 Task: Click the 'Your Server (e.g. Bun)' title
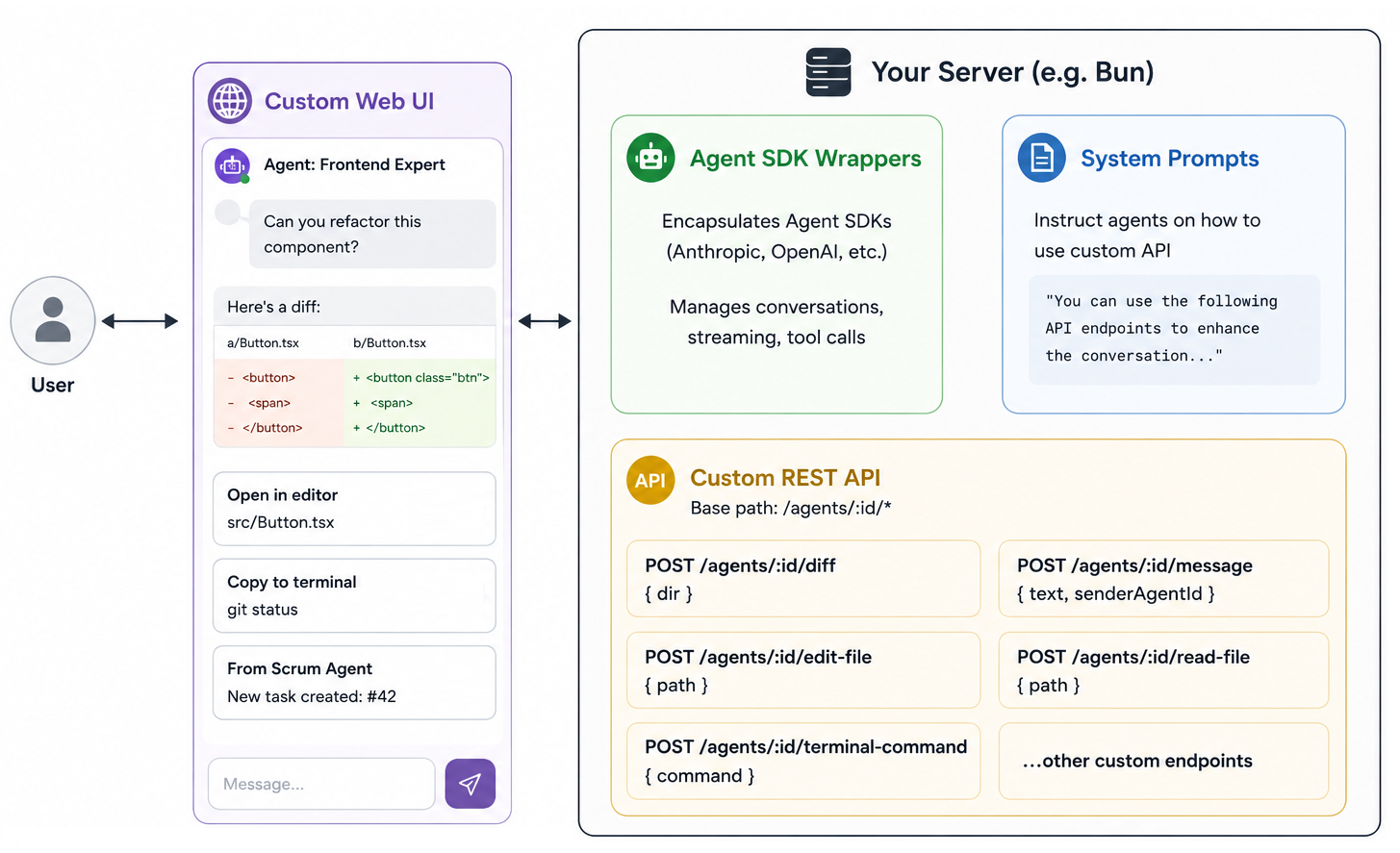click(1012, 72)
